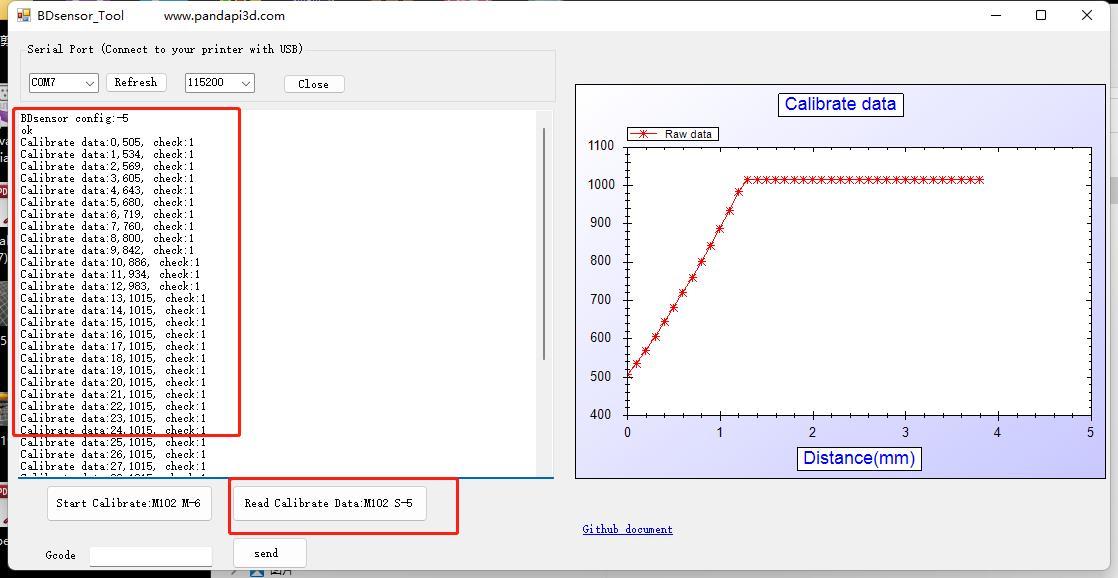The height and width of the screenshot is (578, 1118).
Task: Click the BDsensor_Tool app icon in title bar
Action: click(x=24, y=15)
